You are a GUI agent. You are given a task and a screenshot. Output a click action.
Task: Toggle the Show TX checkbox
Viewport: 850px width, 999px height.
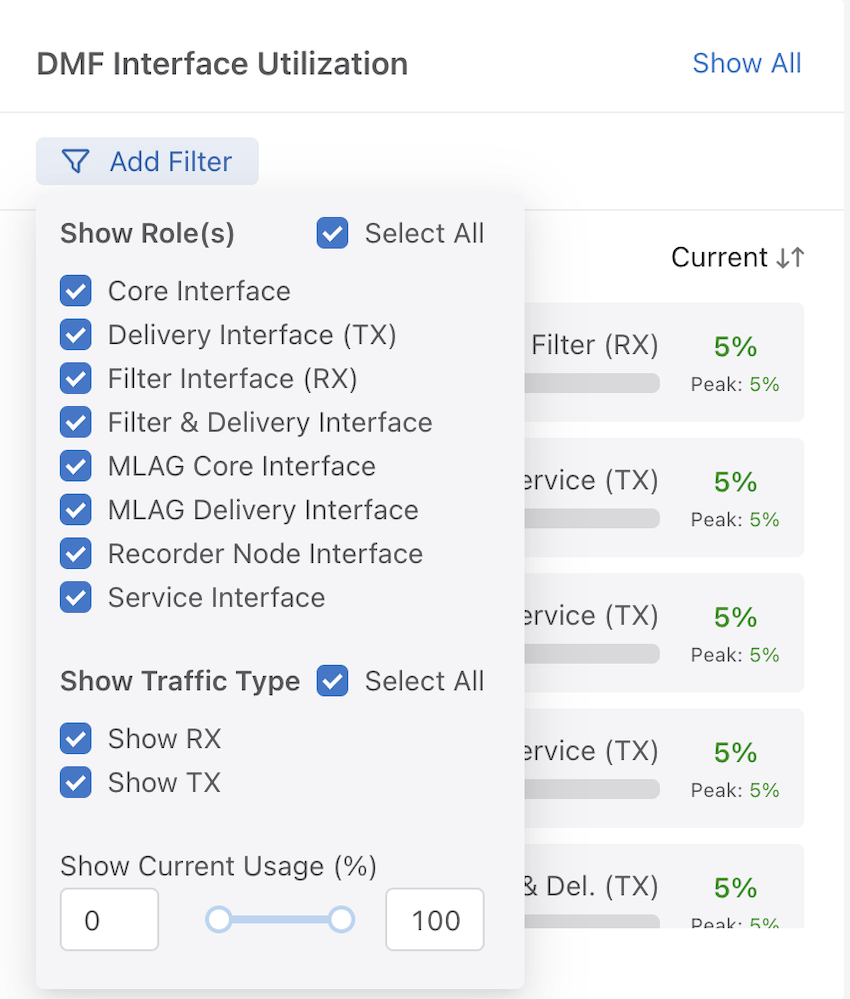[x=75, y=782]
